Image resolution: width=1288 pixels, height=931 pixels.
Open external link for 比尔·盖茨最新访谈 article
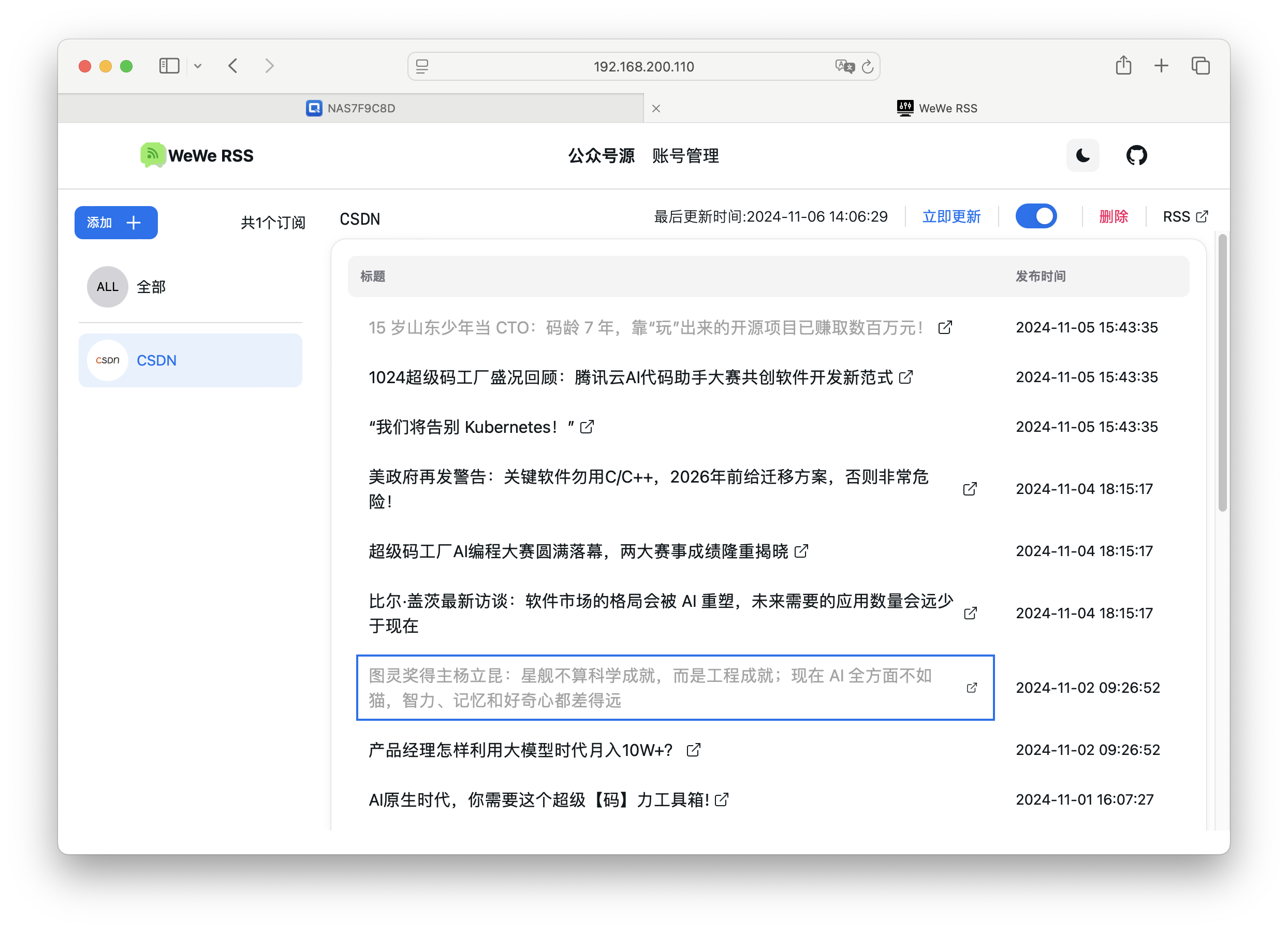click(x=971, y=614)
